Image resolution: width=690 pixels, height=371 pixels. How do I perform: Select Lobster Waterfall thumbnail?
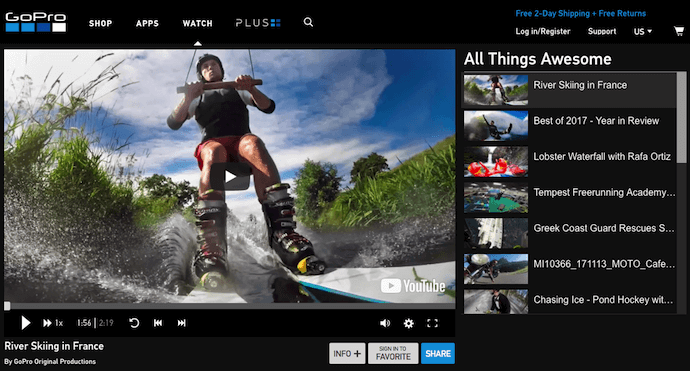(496, 162)
